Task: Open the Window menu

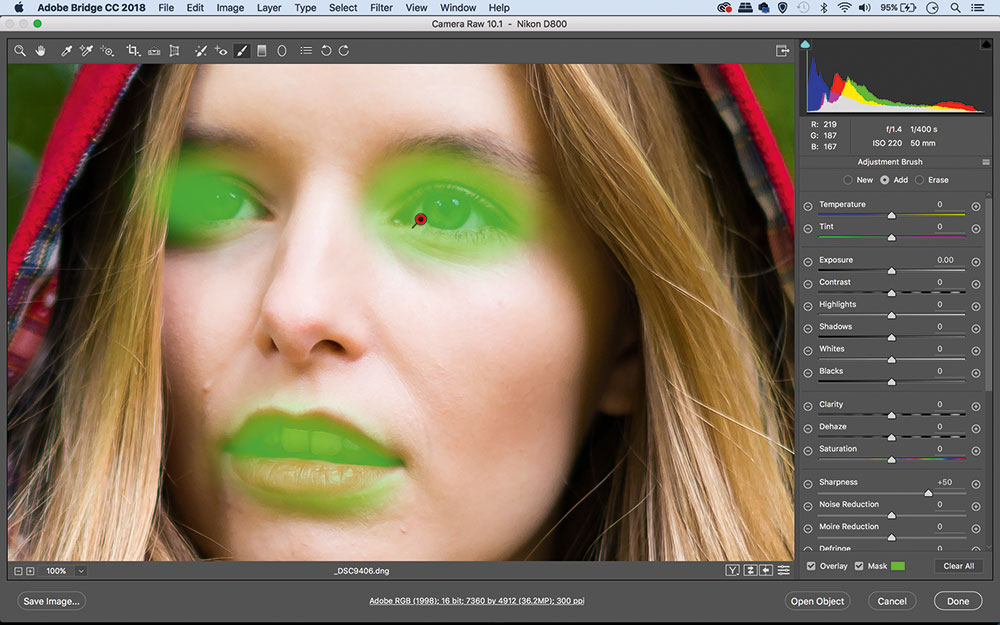Action: pyautogui.click(x=458, y=8)
